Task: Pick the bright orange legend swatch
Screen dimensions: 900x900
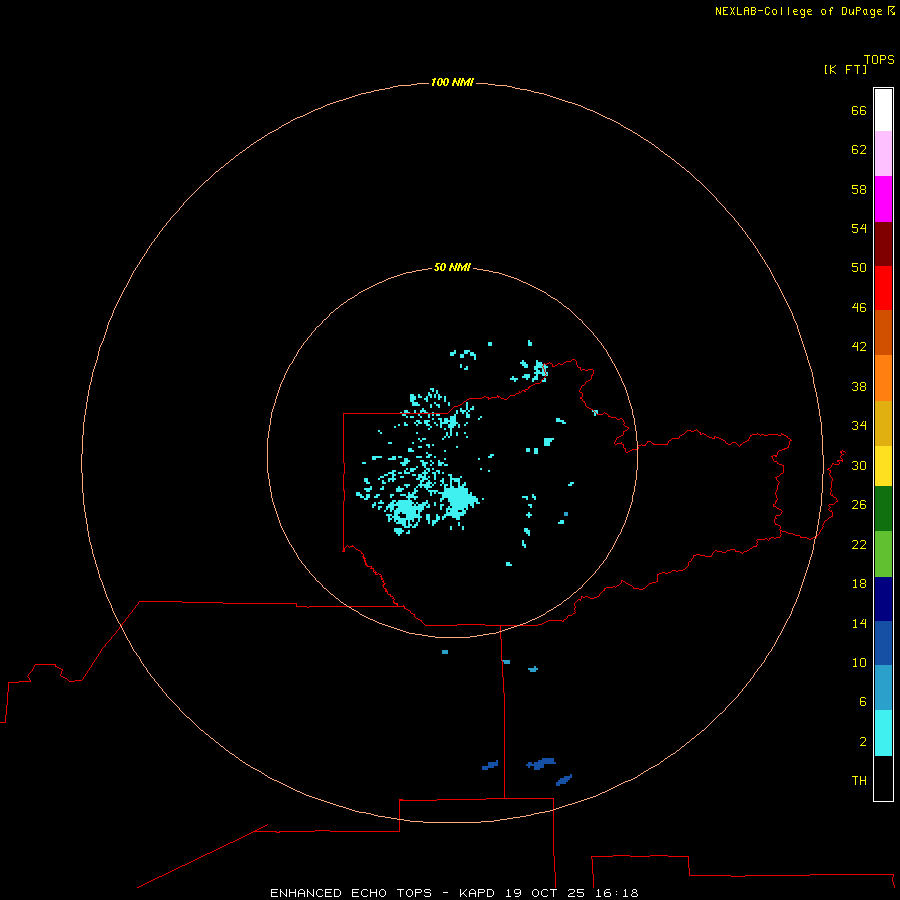Action: (x=883, y=378)
